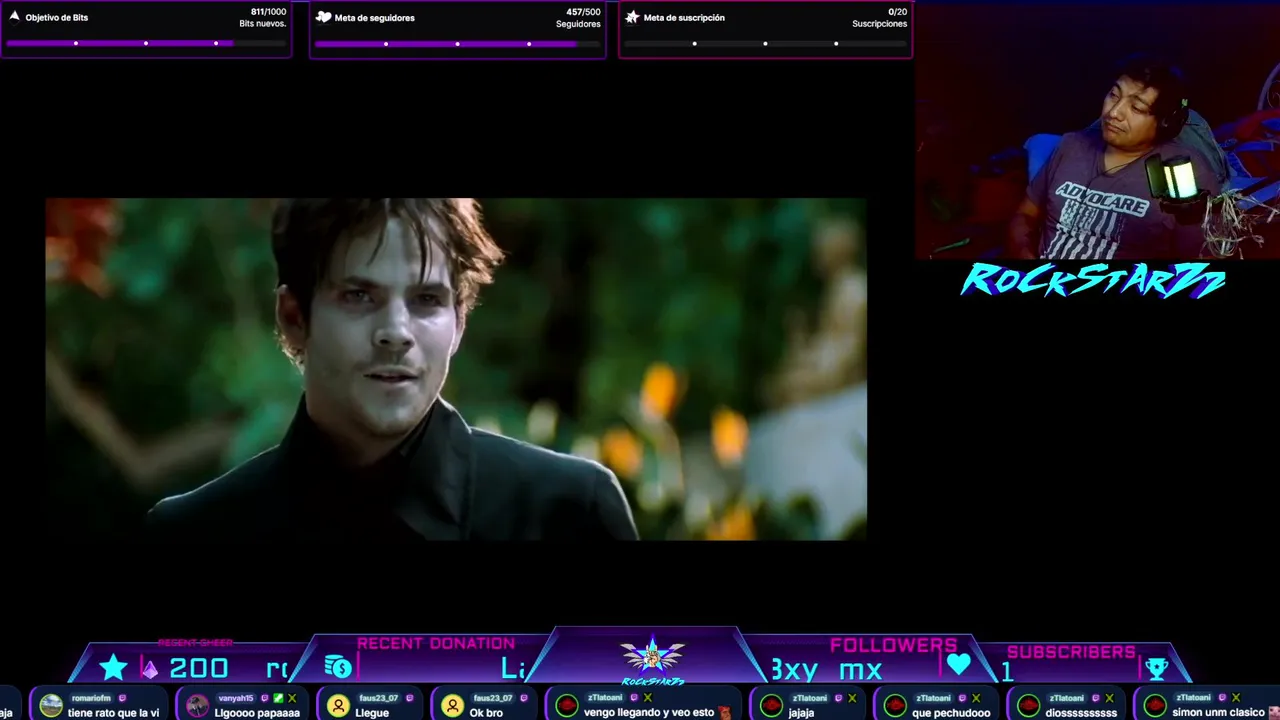Click the 'Meta de suscripción' label
This screenshot has height=720, width=1280.
(684, 18)
